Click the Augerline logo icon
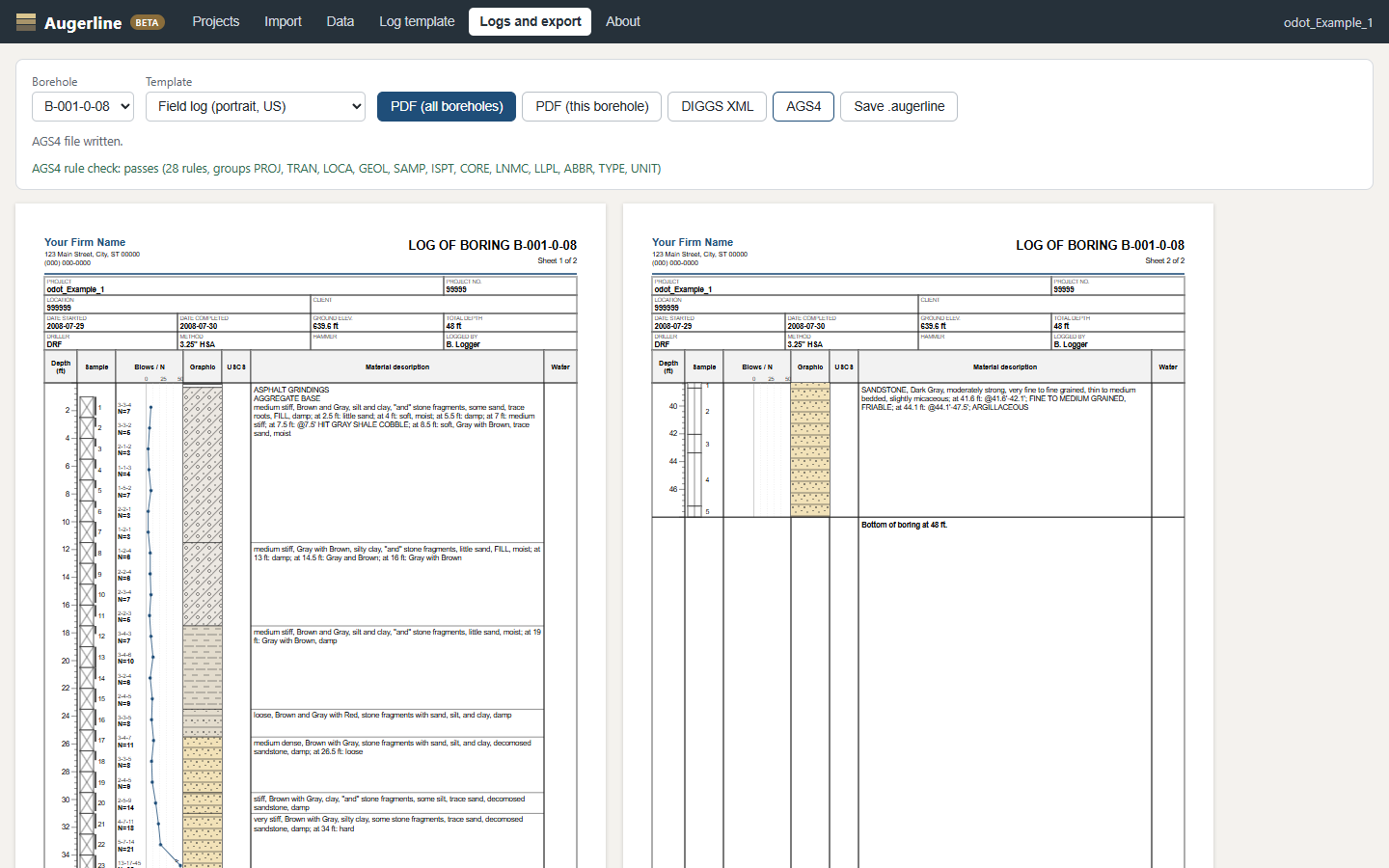The image size is (1389, 868). click(x=26, y=21)
